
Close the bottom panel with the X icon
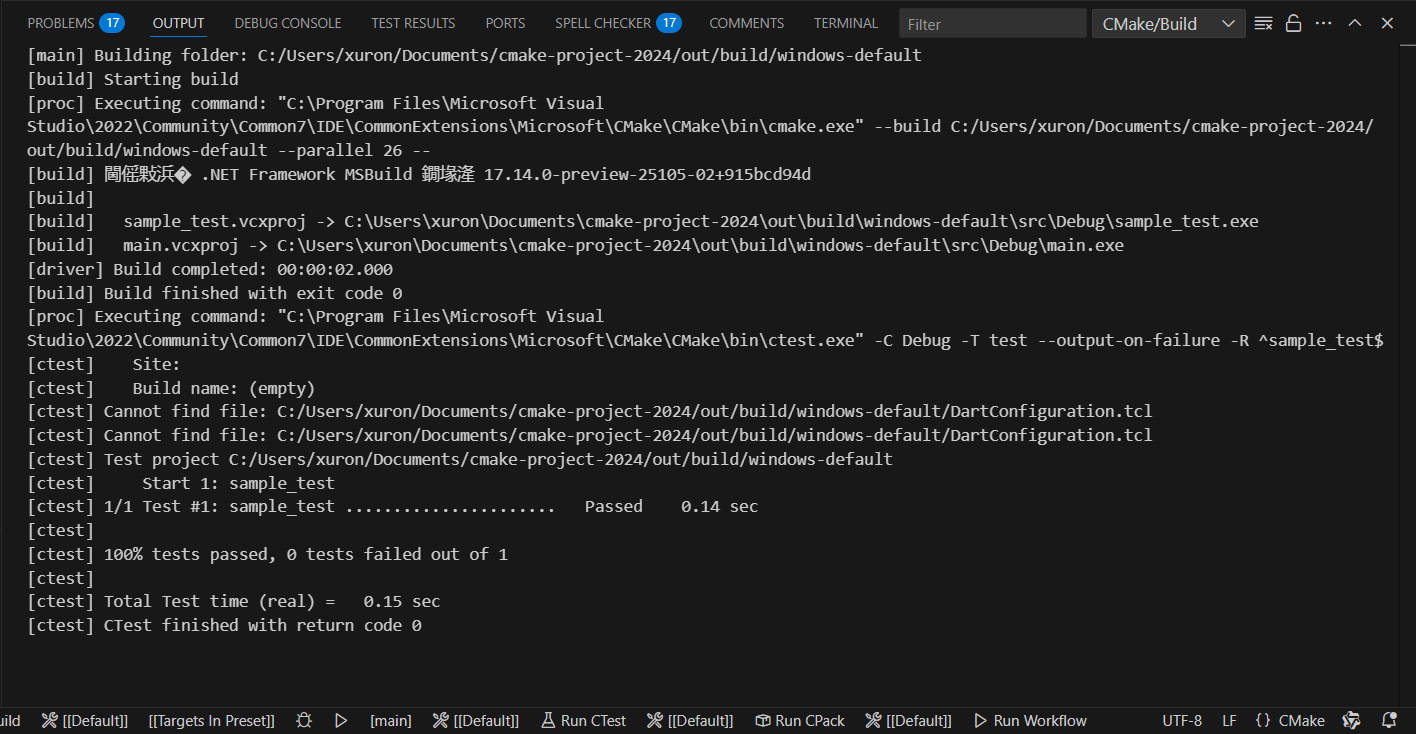(x=1387, y=23)
